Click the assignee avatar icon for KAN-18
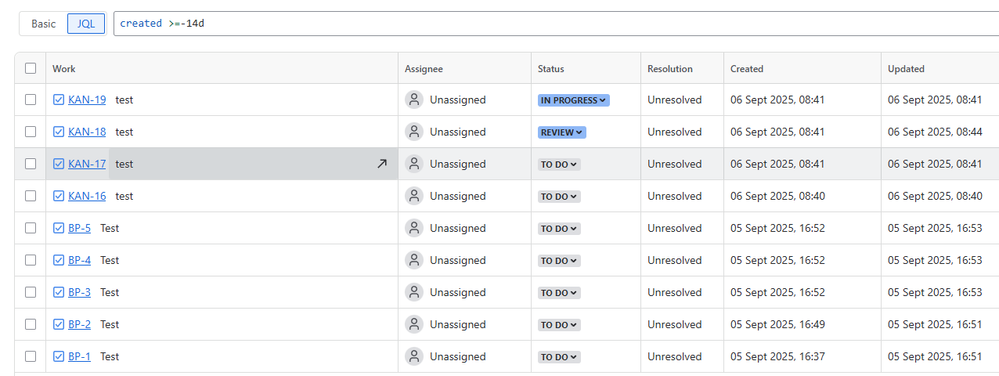Viewport: 999px width, 376px height. [414, 132]
